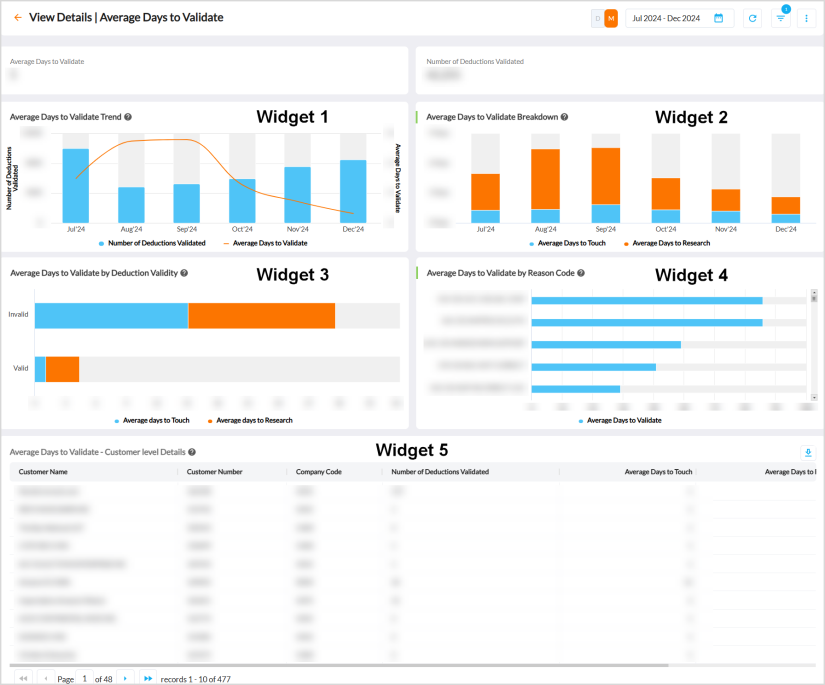The width and height of the screenshot is (825, 685).
Task: Download the customer level details table
Action: click(x=808, y=452)
